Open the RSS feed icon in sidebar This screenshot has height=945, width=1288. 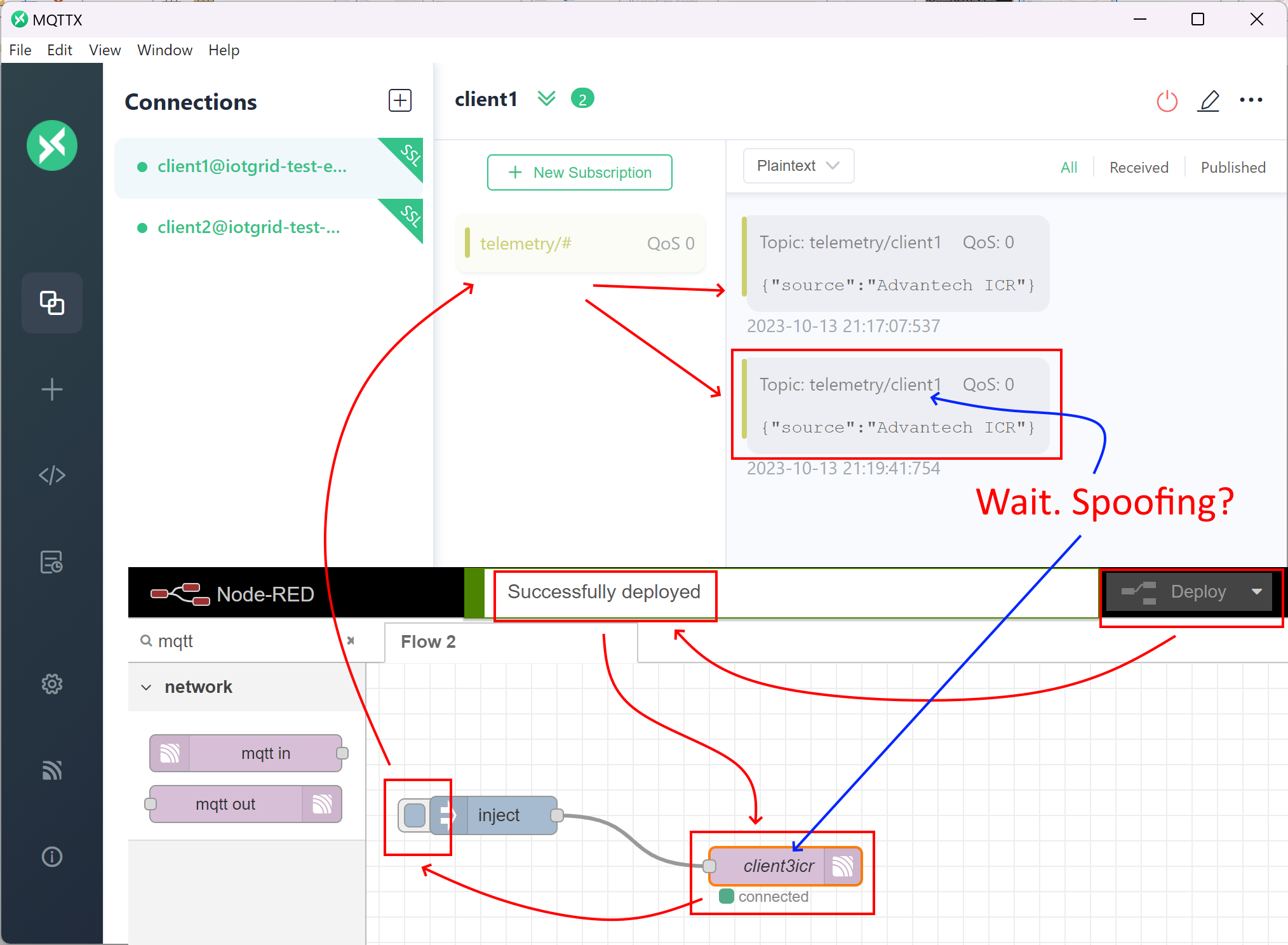(x=52, y=770)
